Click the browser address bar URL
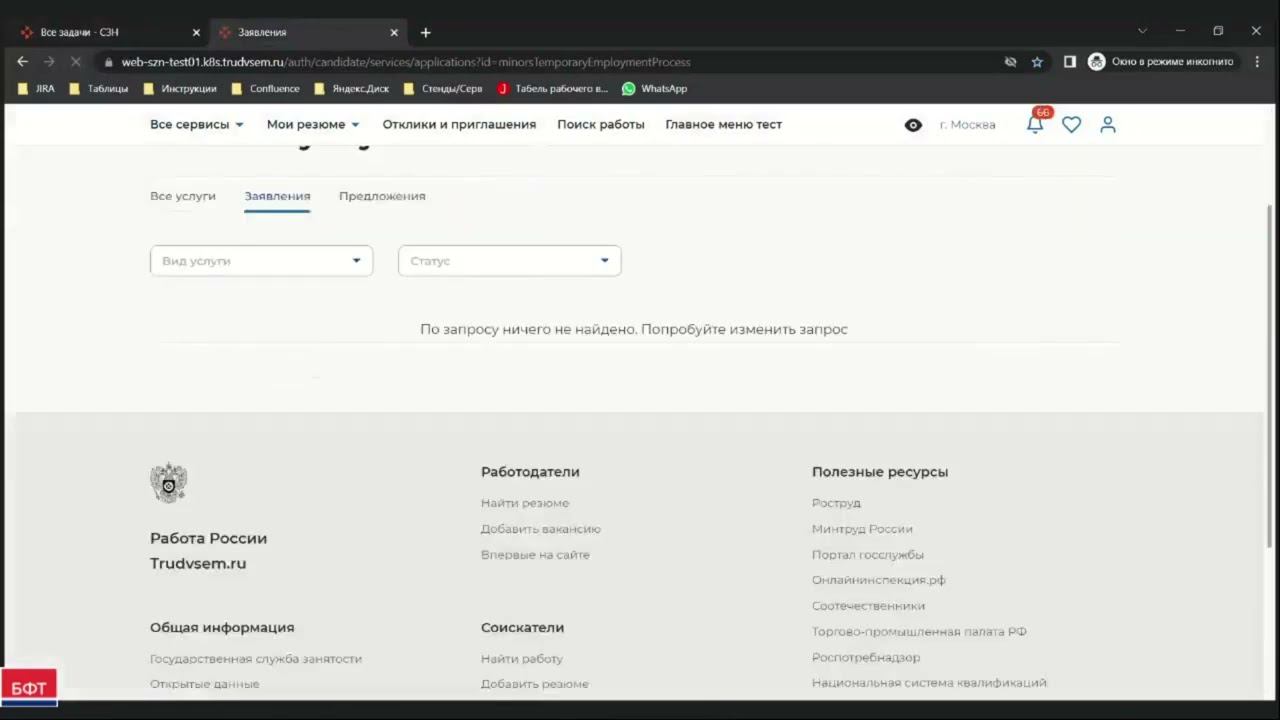Screen dimensions: 1280x720 [406, 62]
